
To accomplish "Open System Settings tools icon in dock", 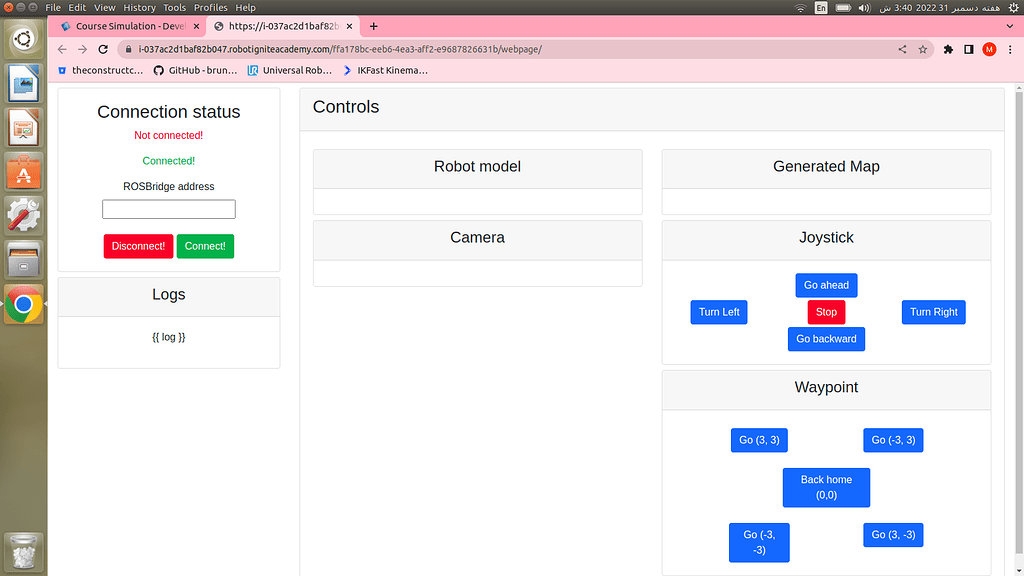I will [24, 216].
